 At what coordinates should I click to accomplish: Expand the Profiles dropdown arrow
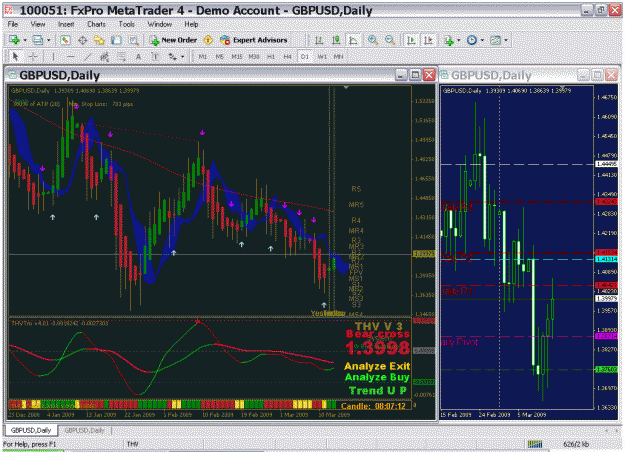49,40
